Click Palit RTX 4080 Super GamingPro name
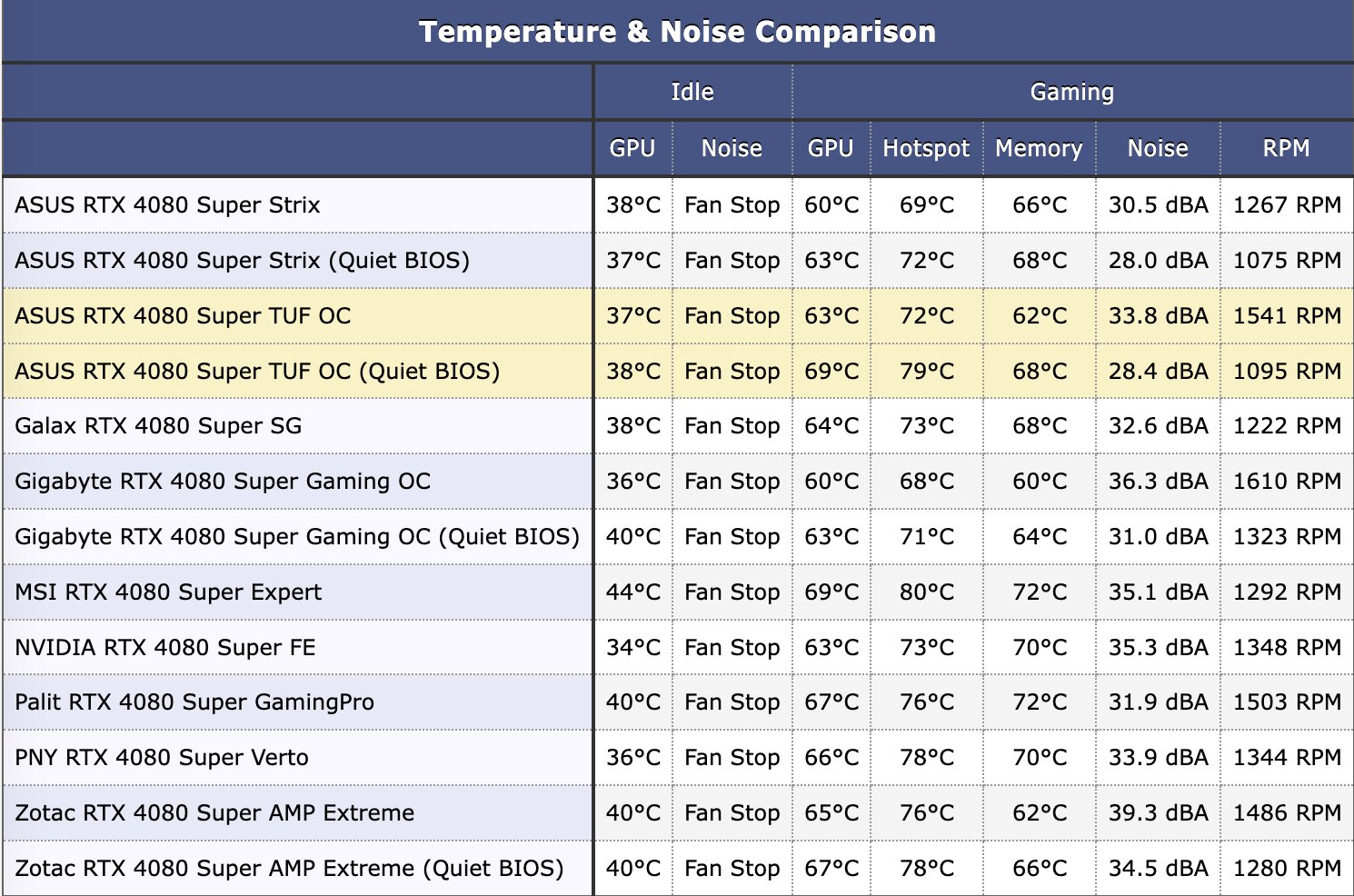This screenshot has height=896, width=1354. (194, 702)
